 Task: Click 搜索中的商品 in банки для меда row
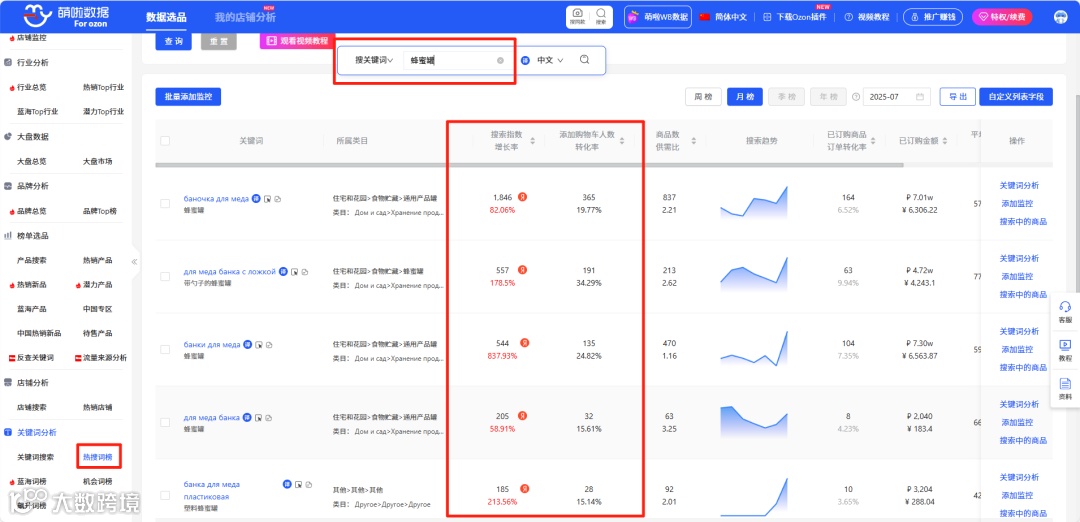pos(1024,368)
